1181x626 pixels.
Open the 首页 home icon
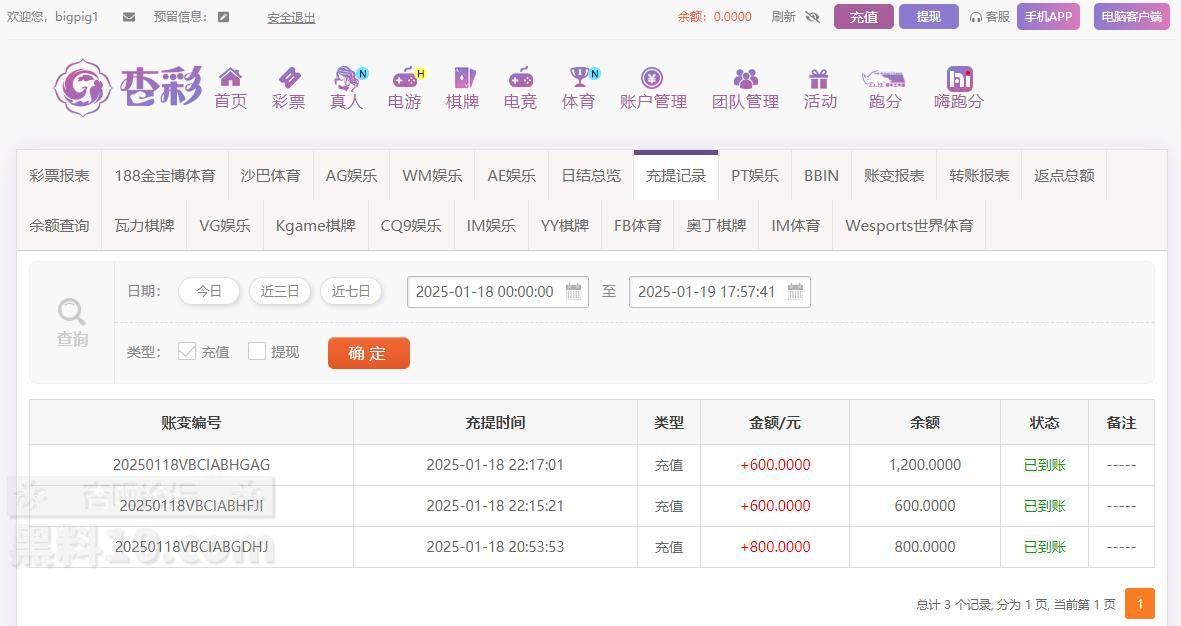coord(230,79)
